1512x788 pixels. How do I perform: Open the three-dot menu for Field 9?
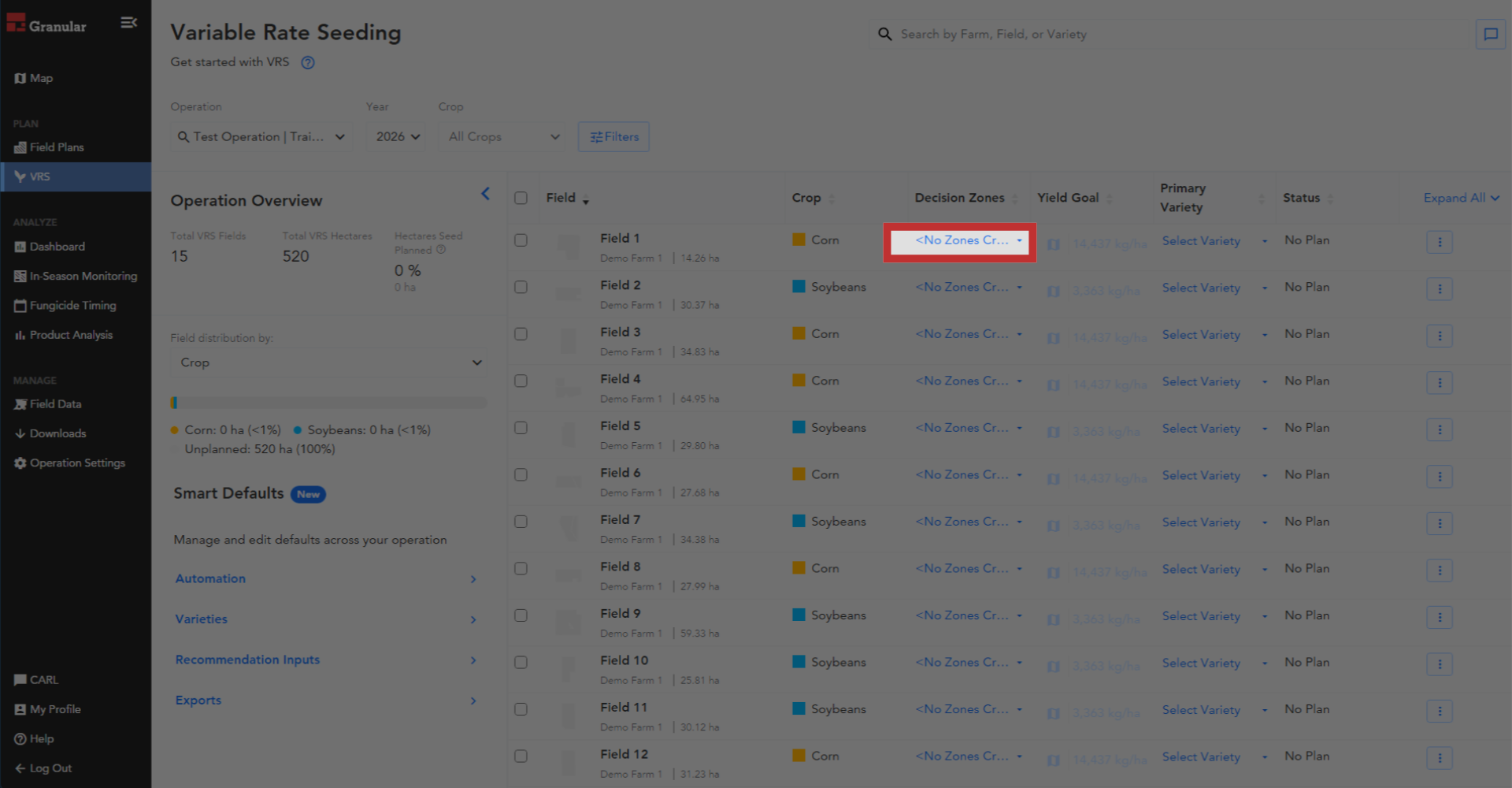click(x=1440, y=617)
